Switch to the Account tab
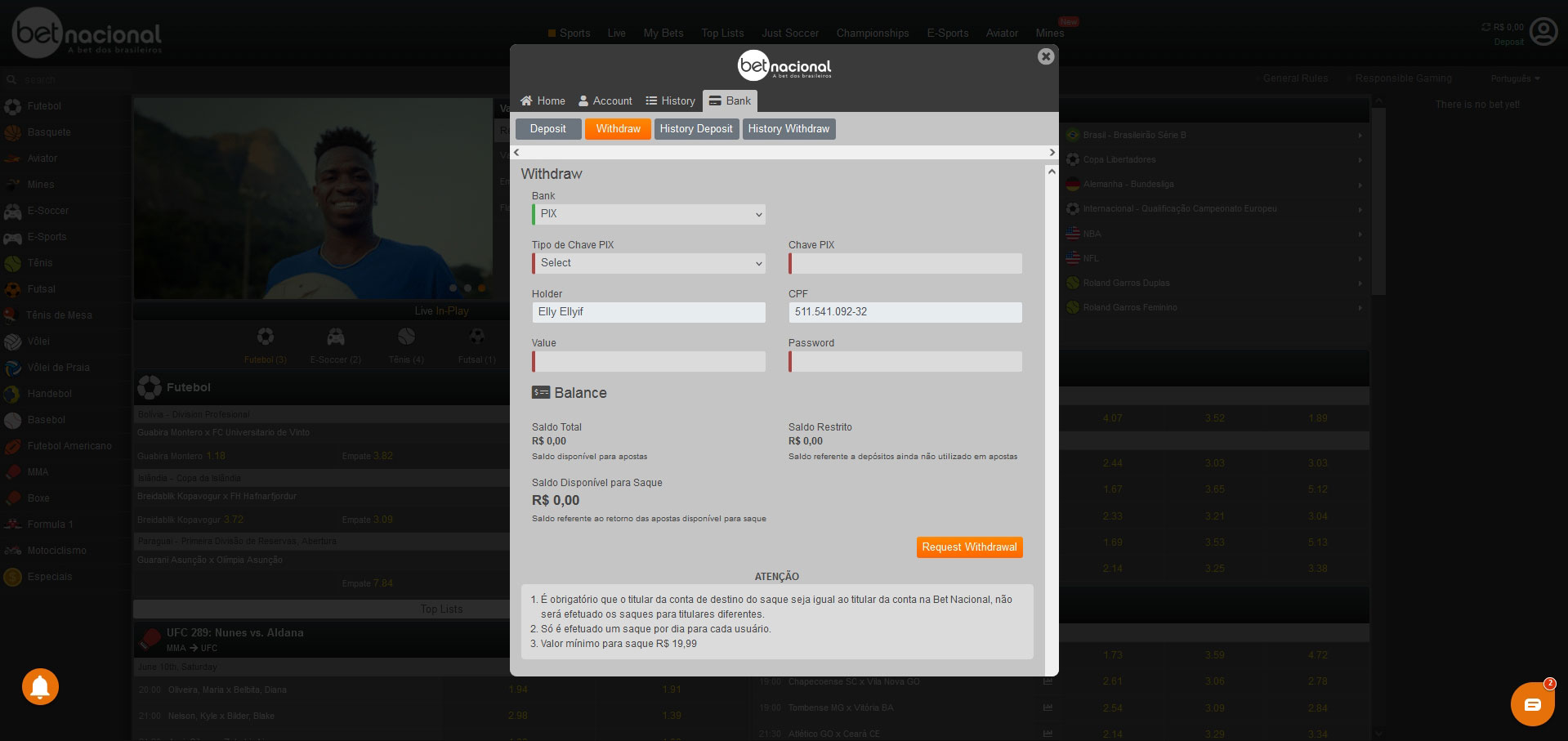This screenshot has width=1568, height=741. click(x=605, y=100)
